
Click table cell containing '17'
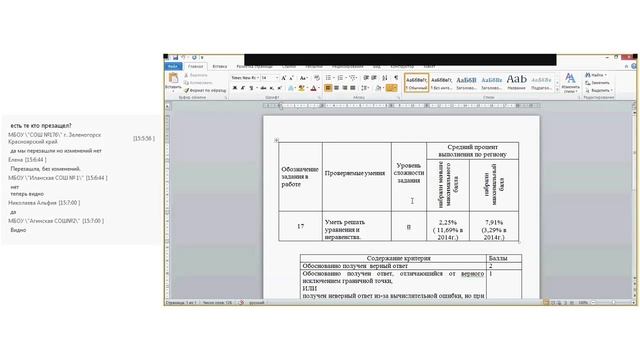[300, 226]
